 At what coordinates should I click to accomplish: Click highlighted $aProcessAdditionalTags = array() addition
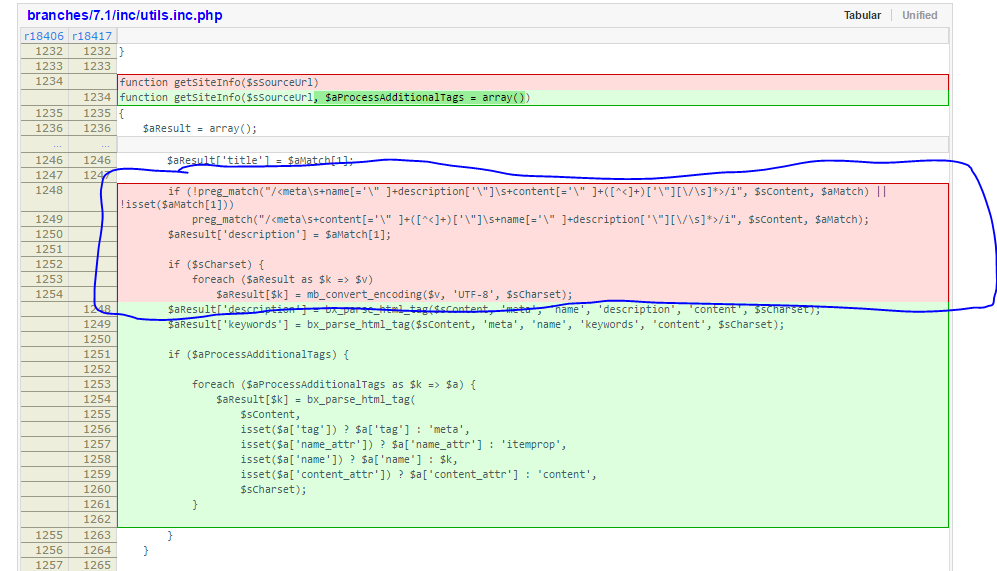click(424, 97)
